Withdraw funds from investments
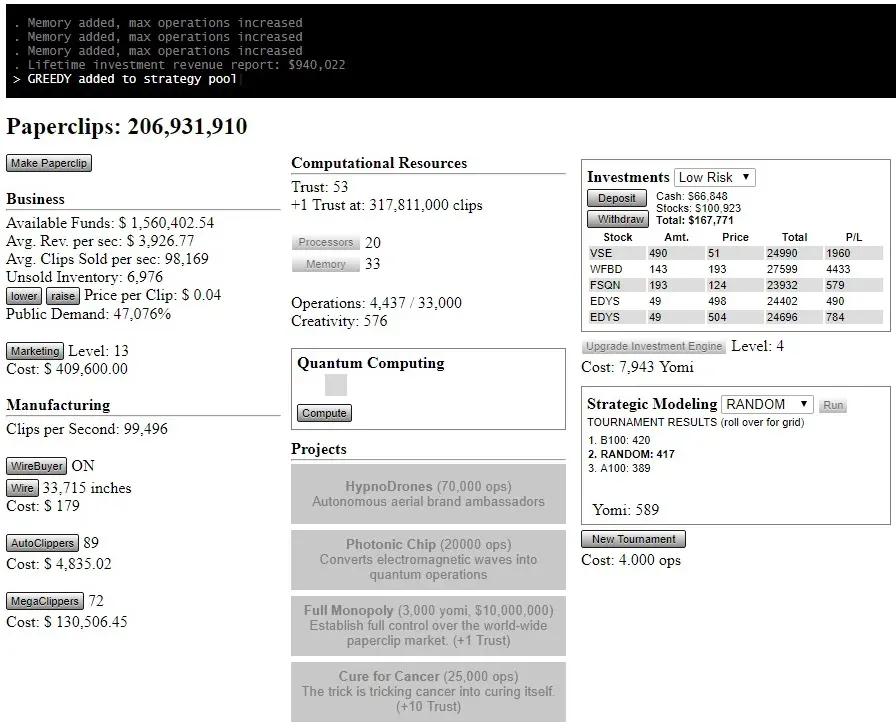 [618, 219]
